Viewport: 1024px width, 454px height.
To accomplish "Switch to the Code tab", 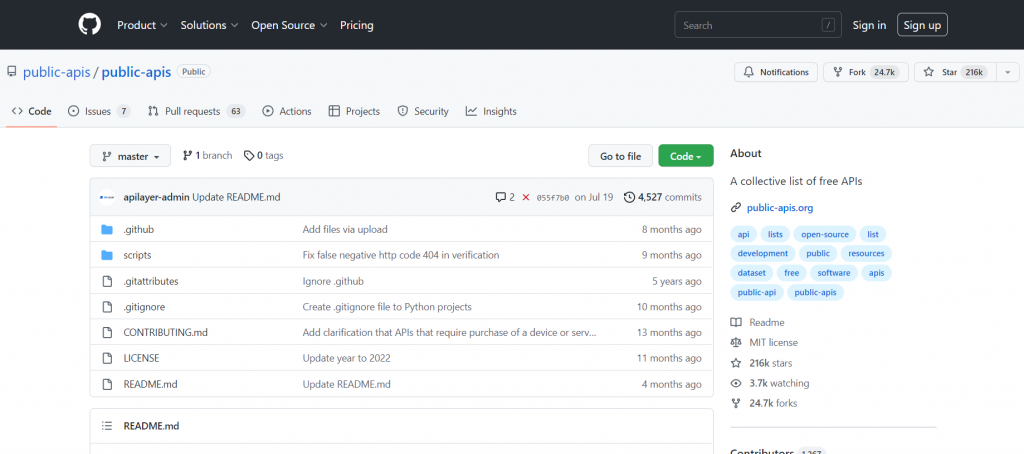I will (x=31, y=111).
